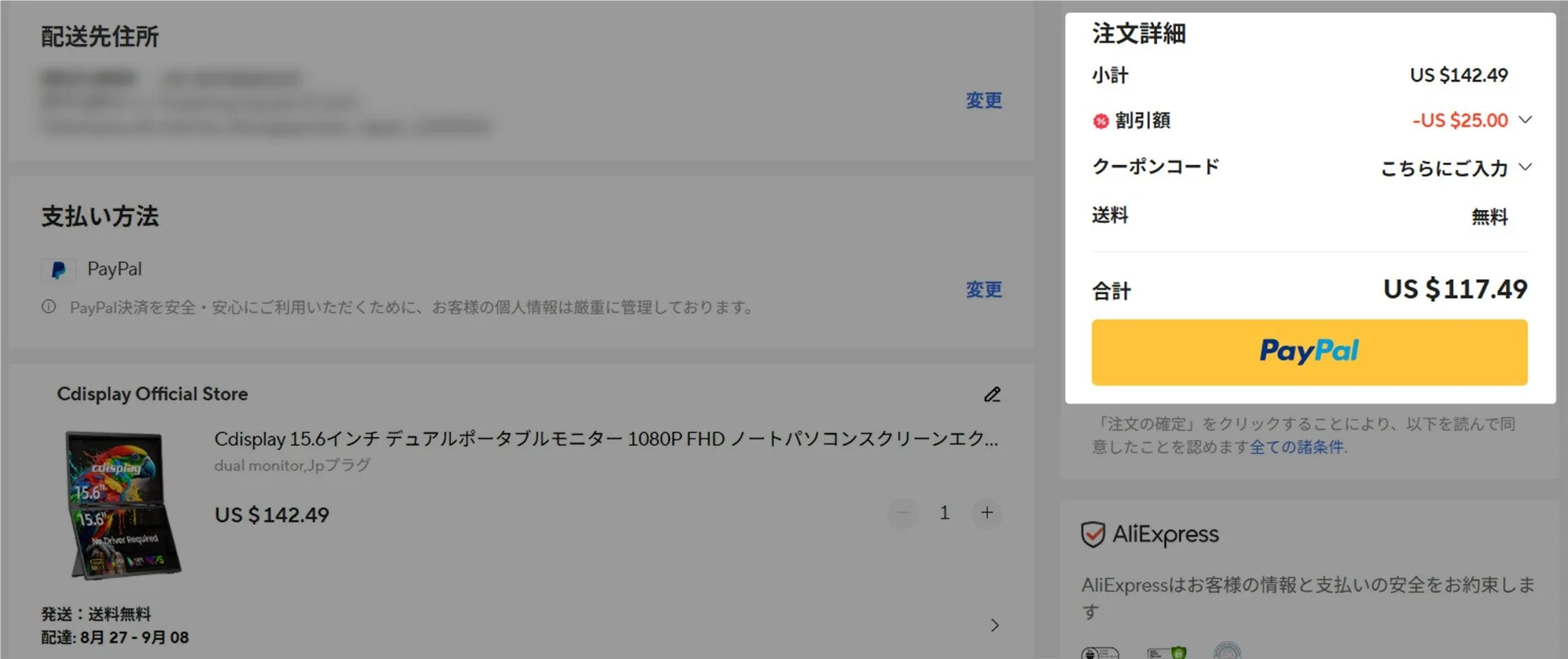1568x659 pixels.
Task: Open shipping options via the right chevron
Action: 995,626
